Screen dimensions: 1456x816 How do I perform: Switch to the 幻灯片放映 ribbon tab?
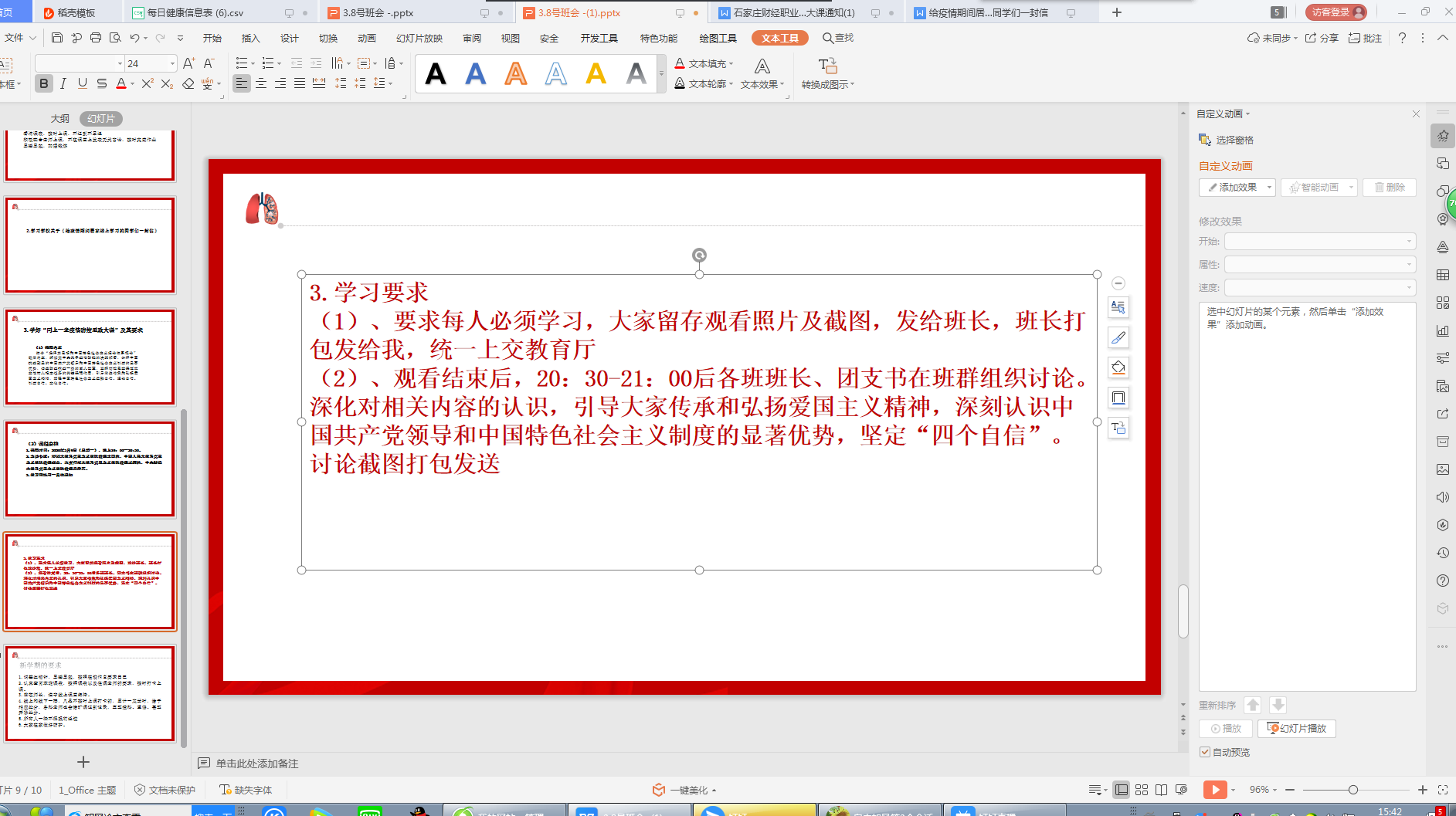pyautogui.click(x=419, y=38)
